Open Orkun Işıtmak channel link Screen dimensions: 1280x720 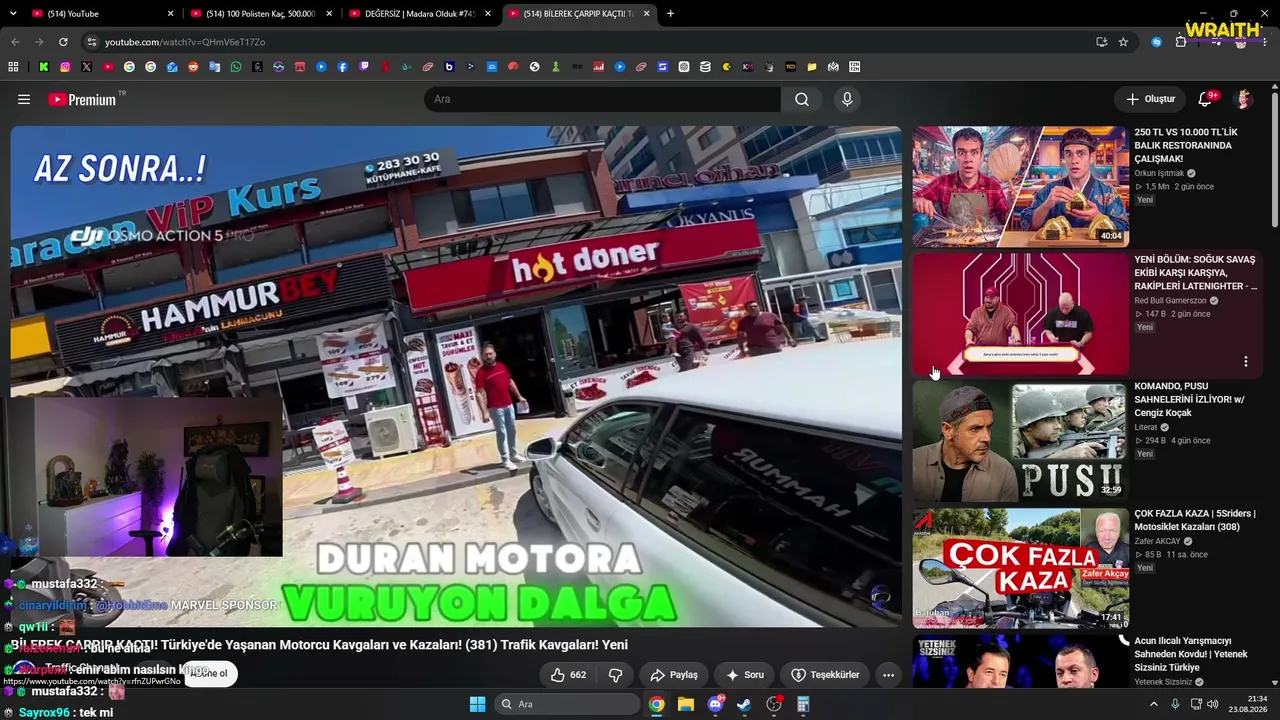(x=1159, y=173)
